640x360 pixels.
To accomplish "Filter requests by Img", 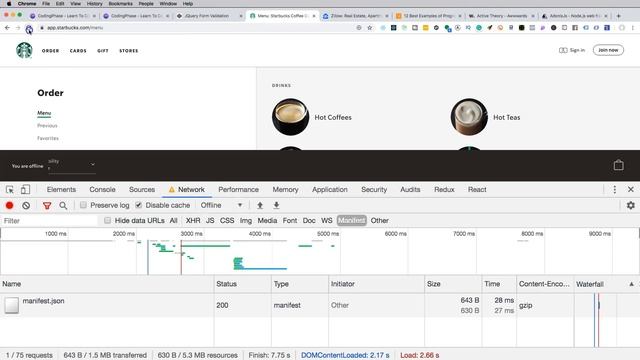I will pos(246,220).
